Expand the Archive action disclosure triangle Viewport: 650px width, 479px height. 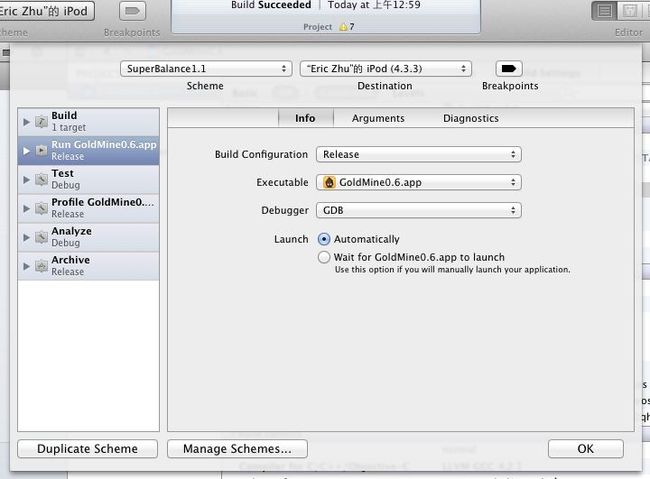(x=27, y=266)
